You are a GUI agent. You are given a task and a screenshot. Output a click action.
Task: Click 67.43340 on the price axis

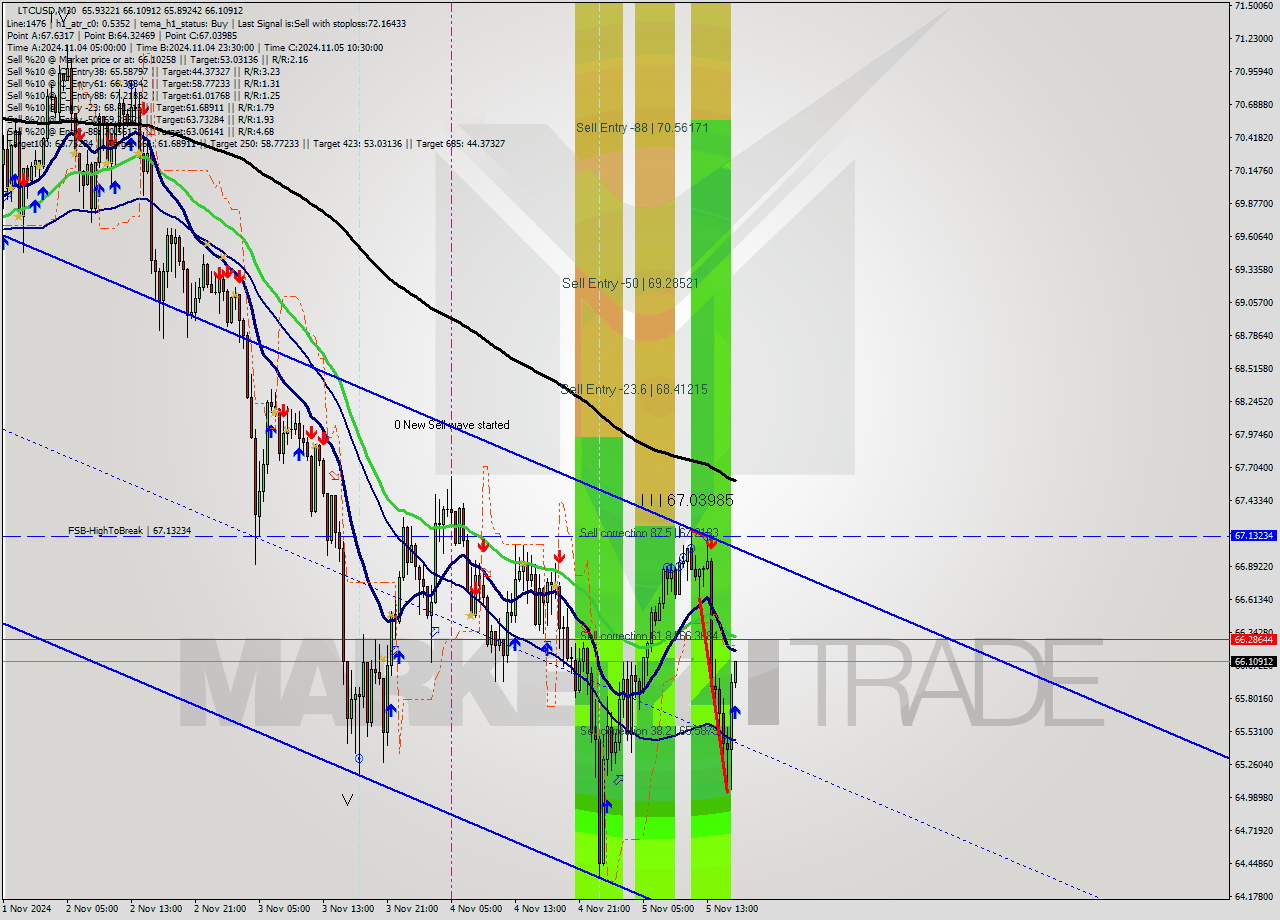pos(1253,500)
